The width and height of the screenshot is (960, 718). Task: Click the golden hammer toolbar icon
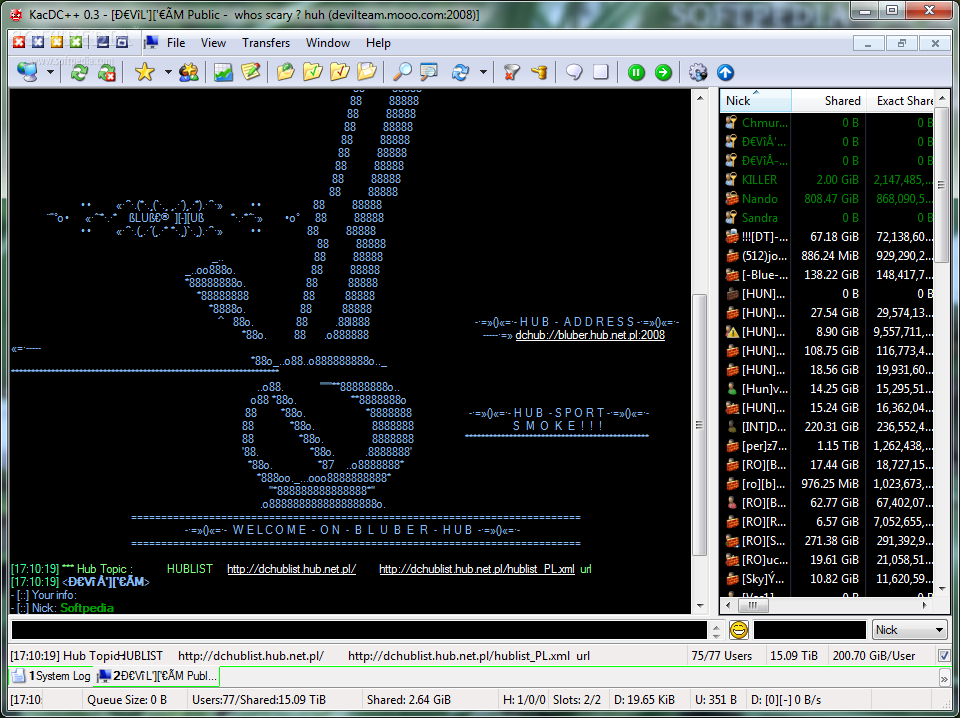tap(539, 72)
